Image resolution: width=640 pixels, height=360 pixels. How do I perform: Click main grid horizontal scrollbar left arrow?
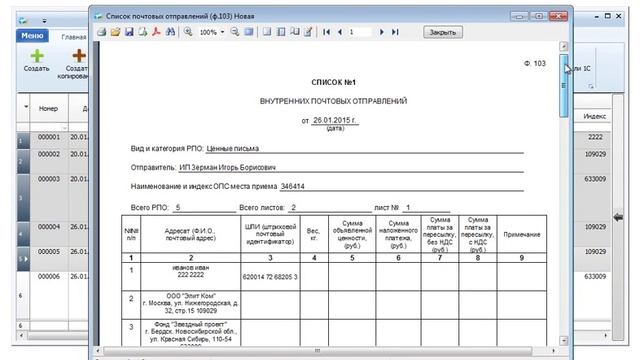(x=21, y=335)
